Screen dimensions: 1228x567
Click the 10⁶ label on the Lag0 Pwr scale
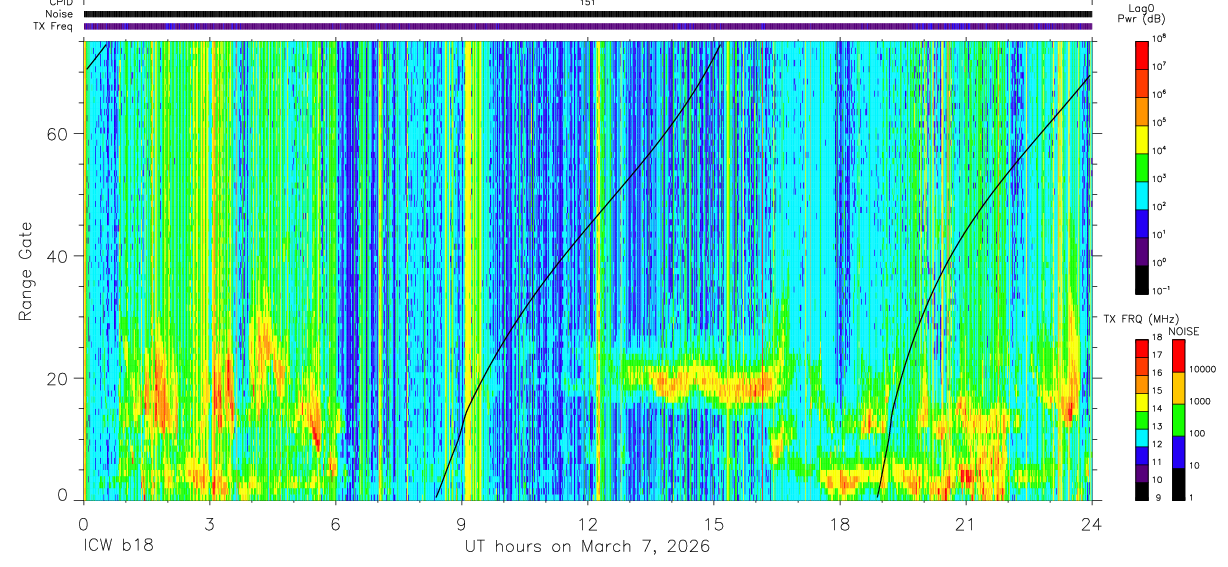click(1159, 94)
